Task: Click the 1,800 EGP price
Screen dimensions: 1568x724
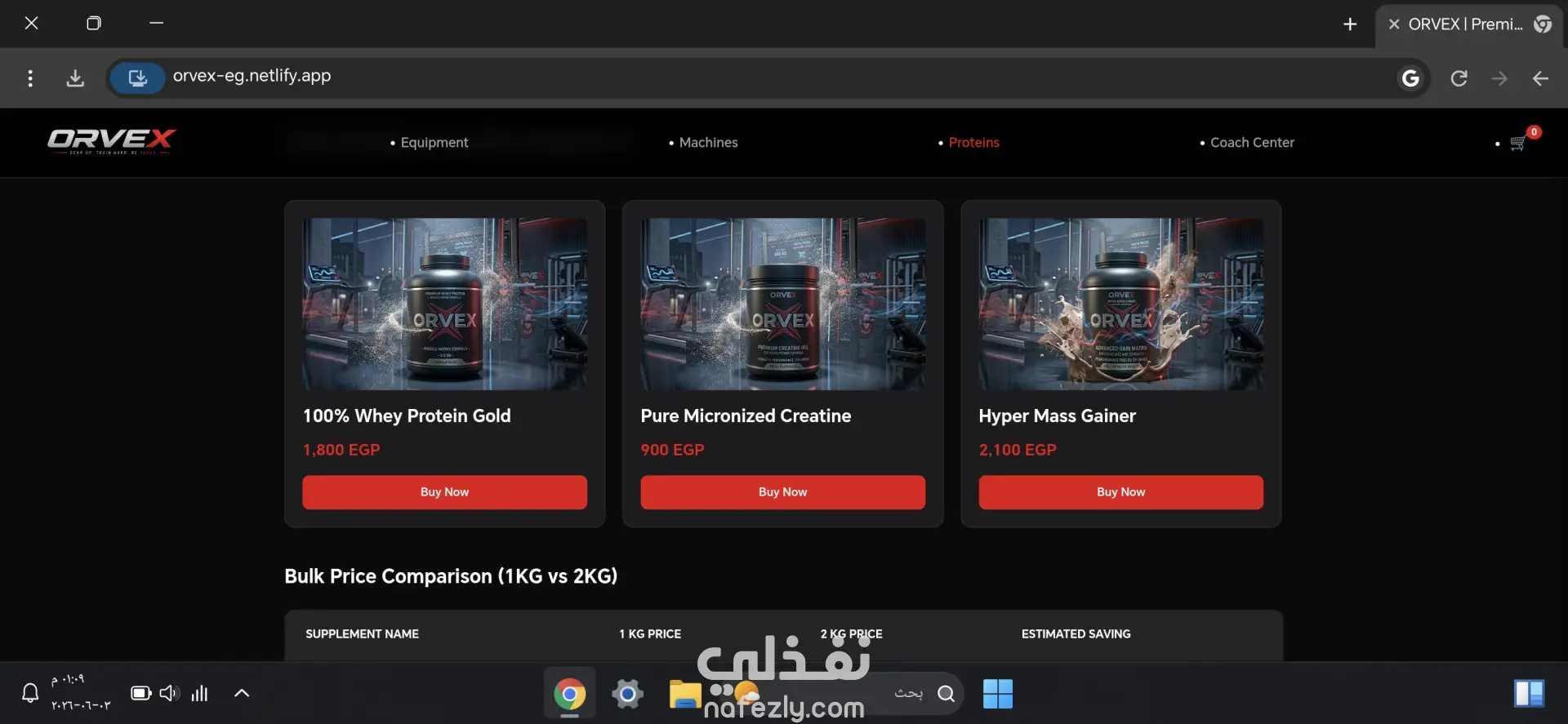Action: click(x=341, y=450)
